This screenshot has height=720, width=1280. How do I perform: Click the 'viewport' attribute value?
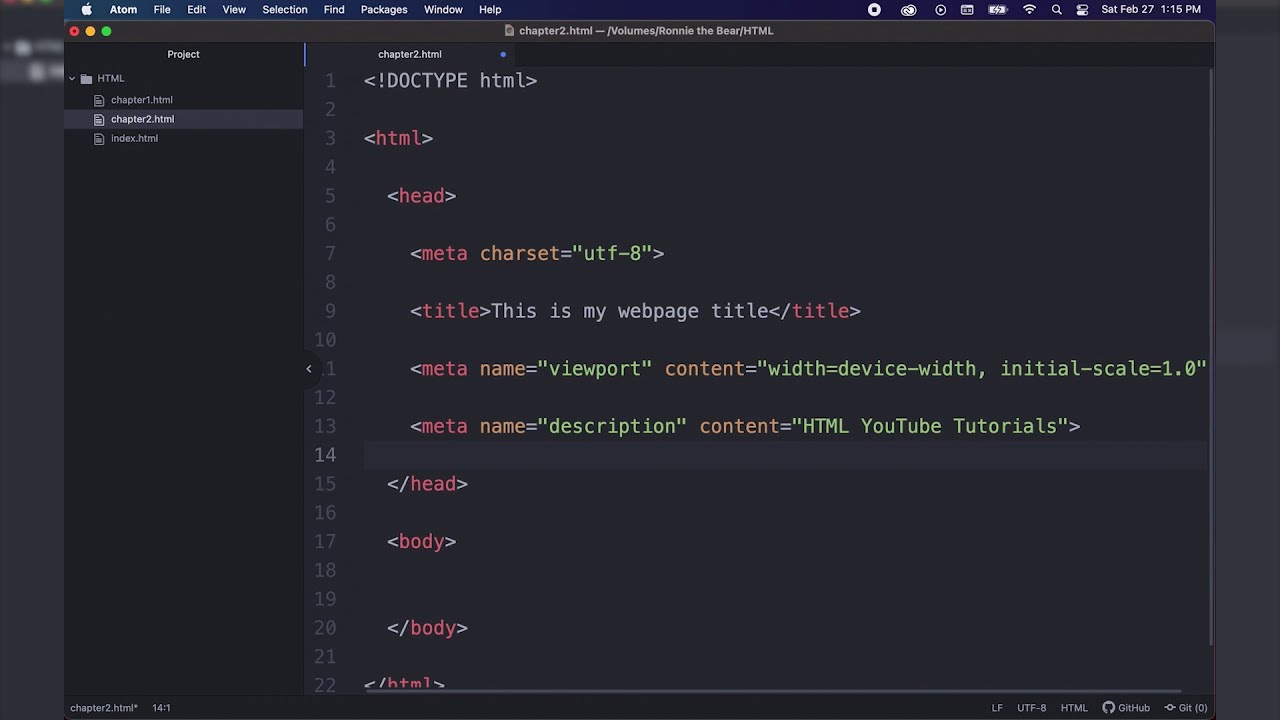click(595, 369)
